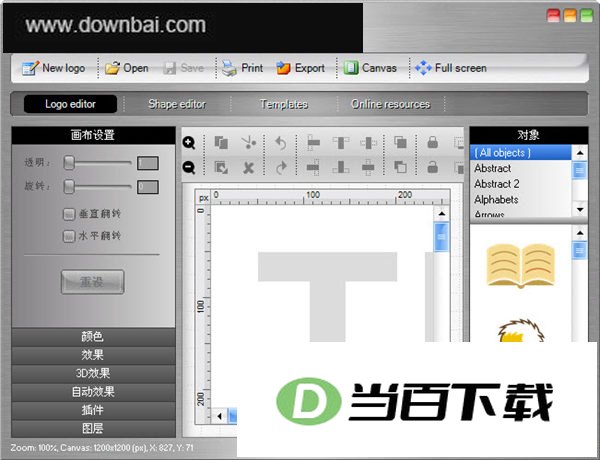Click the canvas vertical scroll up arrow
Viewport: 600px width, 460px height.
click(x=442, y=214)
